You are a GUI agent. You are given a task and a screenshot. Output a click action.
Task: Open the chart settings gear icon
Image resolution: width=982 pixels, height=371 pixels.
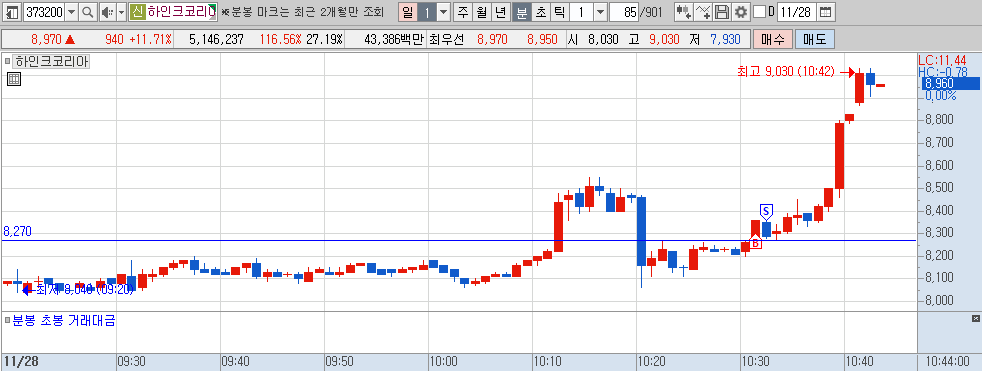pyautogui.click(x=742, y=12)
